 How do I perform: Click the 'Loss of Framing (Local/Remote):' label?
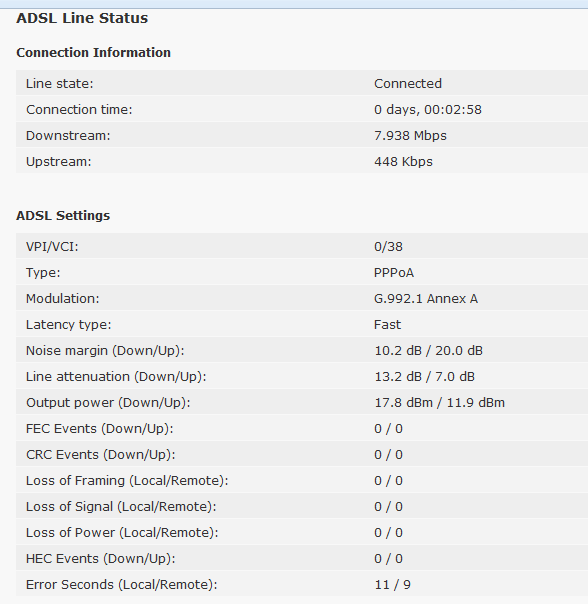pos(127,481)
